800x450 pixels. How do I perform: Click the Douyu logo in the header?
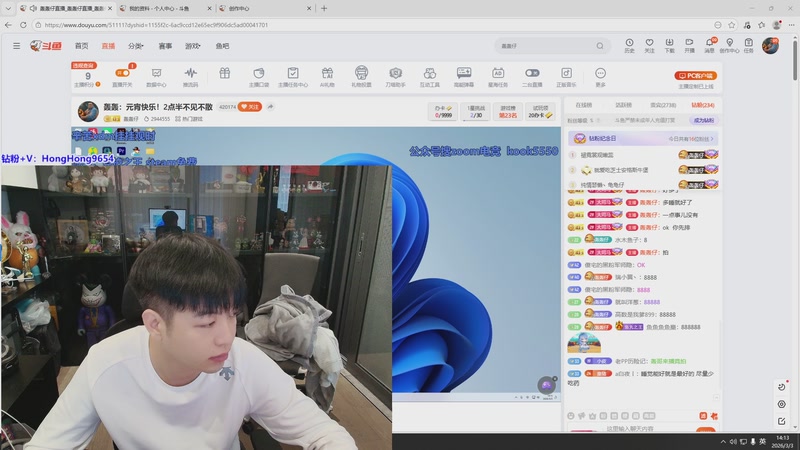[45, 46]
